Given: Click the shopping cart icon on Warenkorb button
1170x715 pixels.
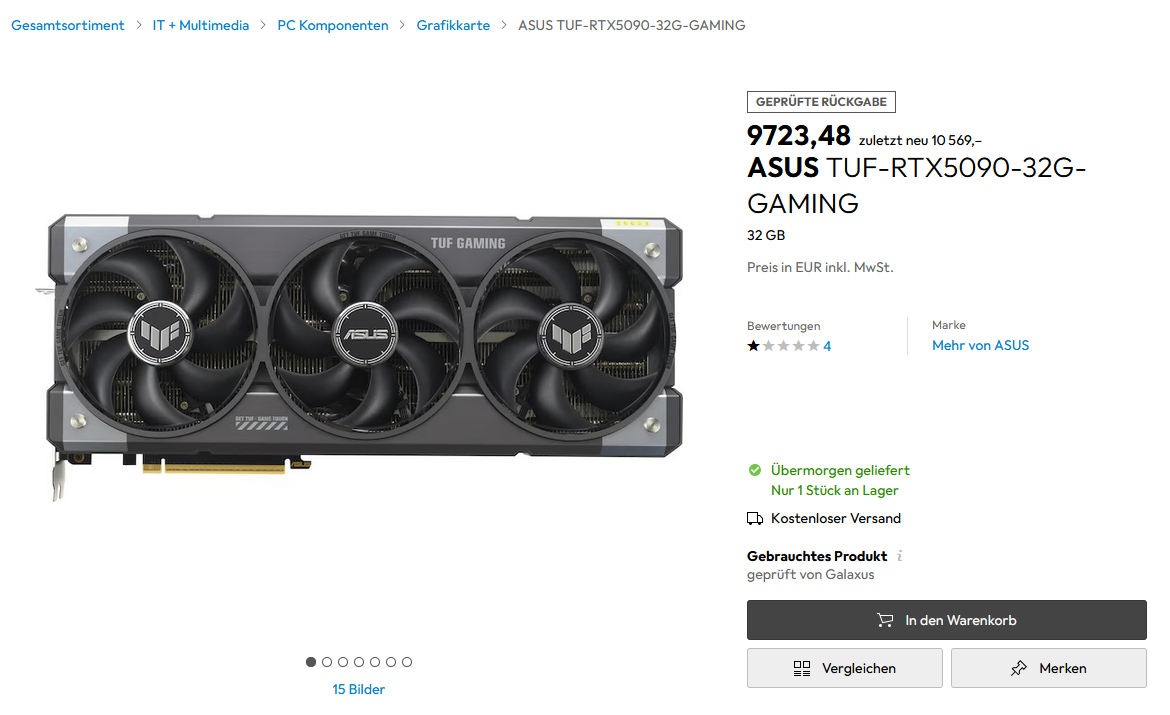Looking at the screenshot, I should [x=885, y=620].
